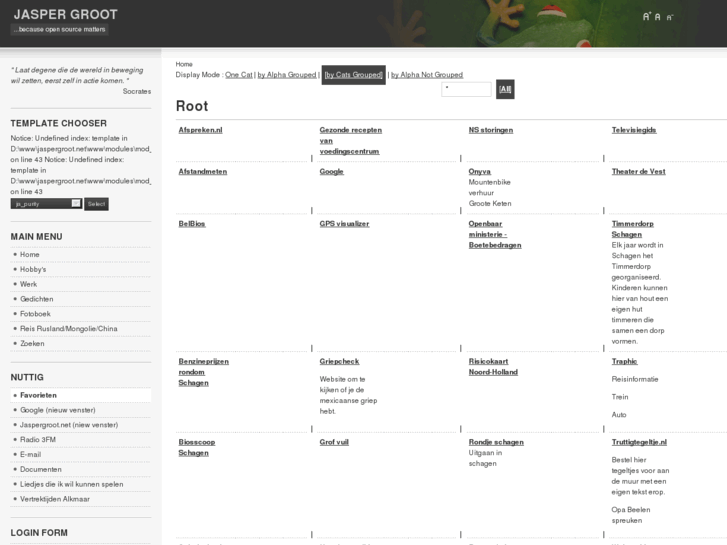
Task: Open the Werk menu item
Action: pos(28,284)
